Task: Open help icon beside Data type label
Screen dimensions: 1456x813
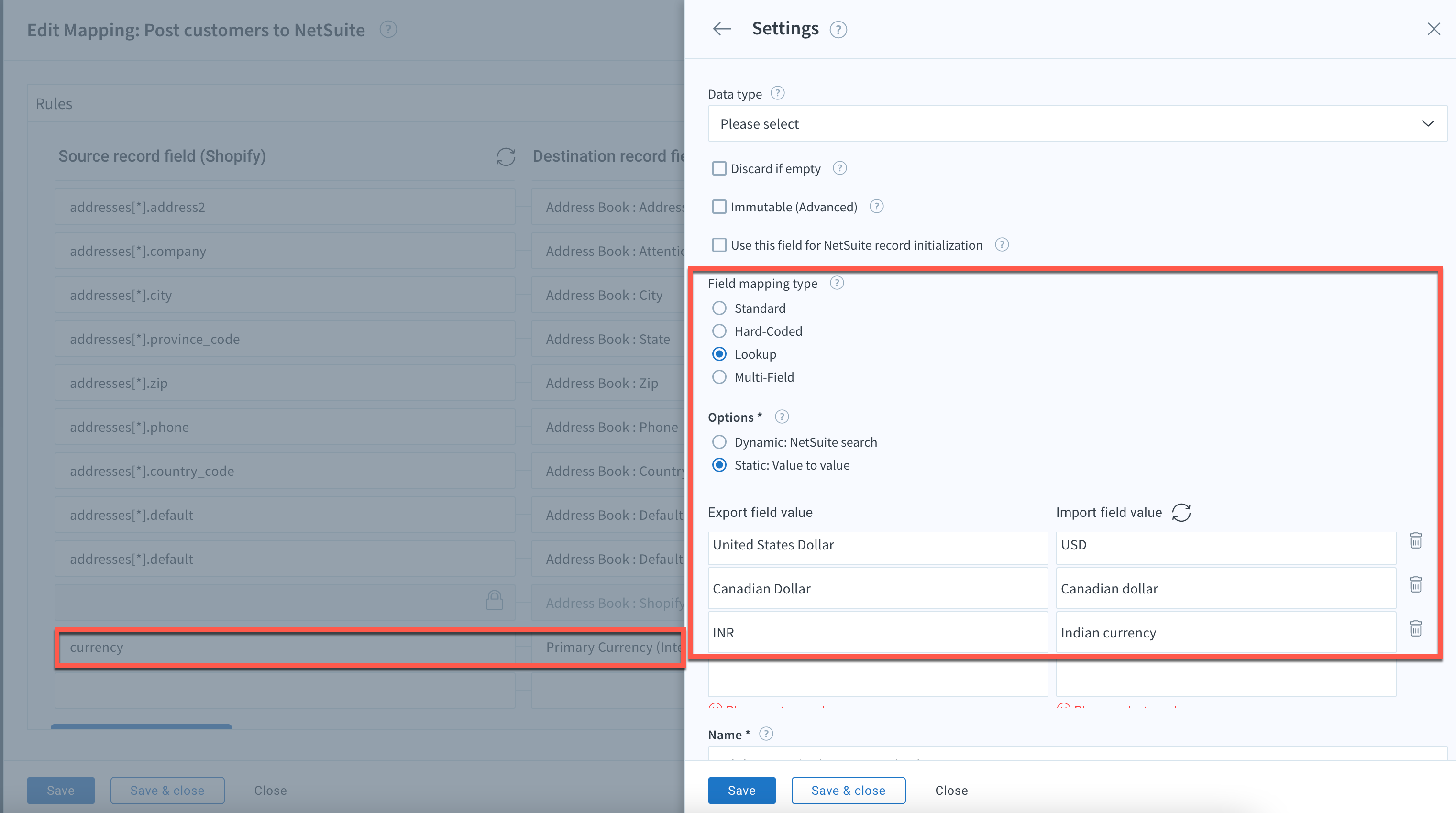Action: click(x=778, y=93)
